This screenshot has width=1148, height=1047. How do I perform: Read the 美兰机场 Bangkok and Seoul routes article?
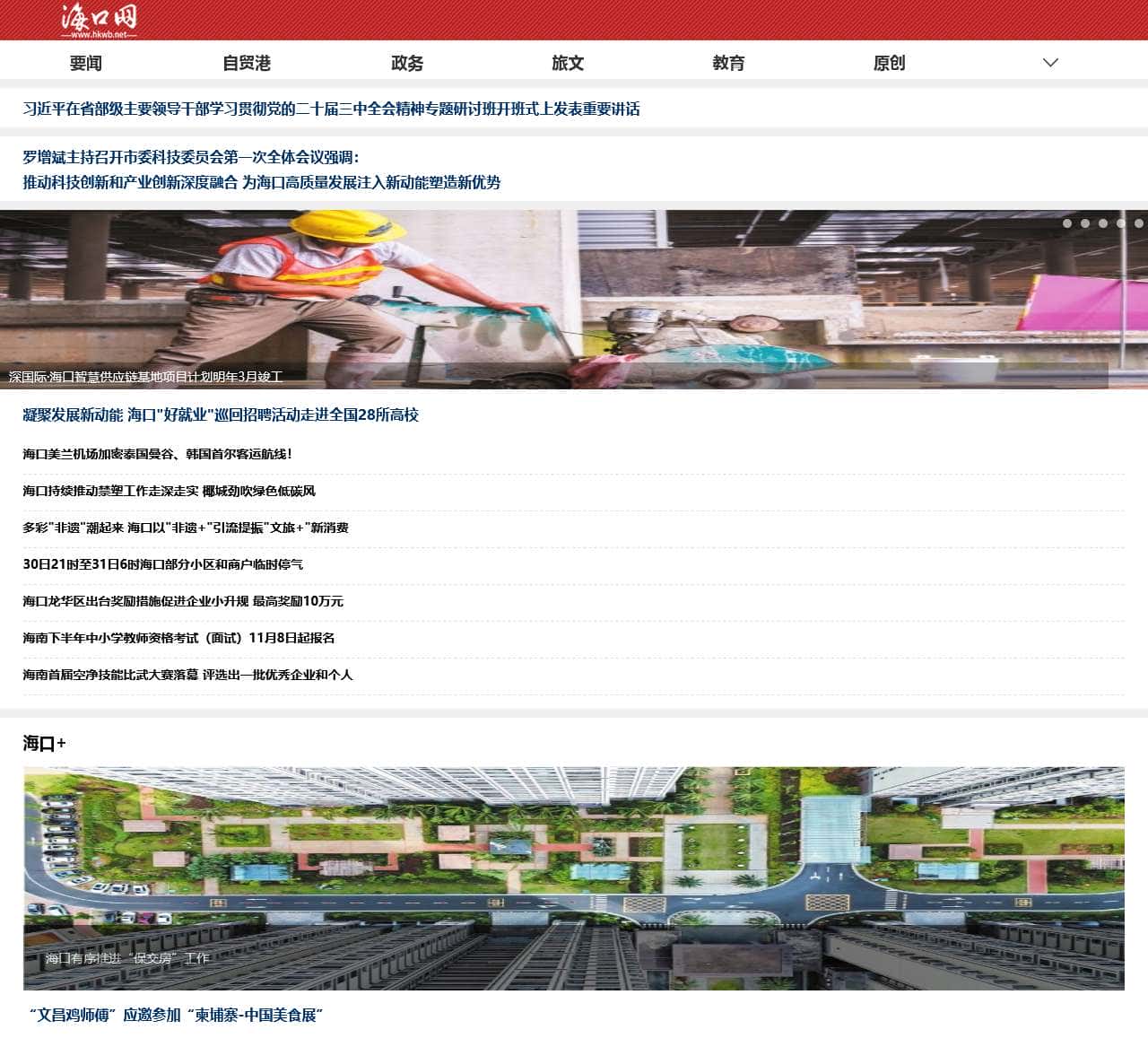coord(157,454)
